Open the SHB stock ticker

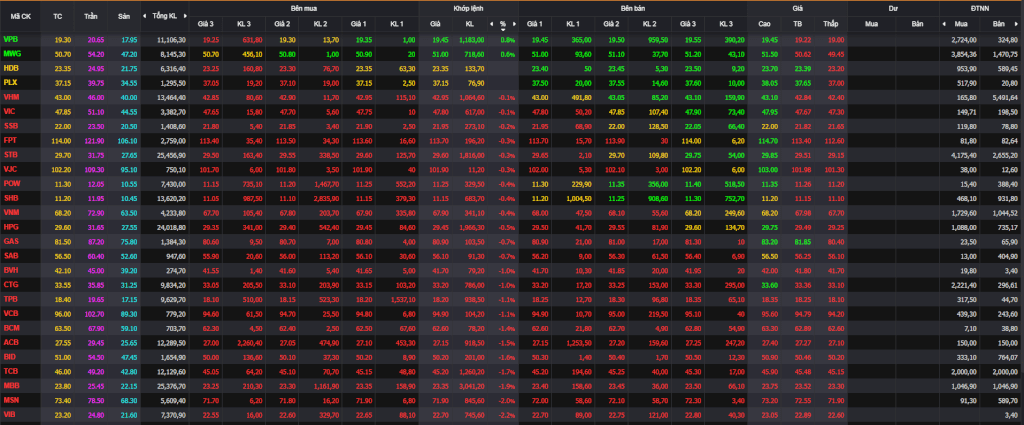tap(10, 198)
